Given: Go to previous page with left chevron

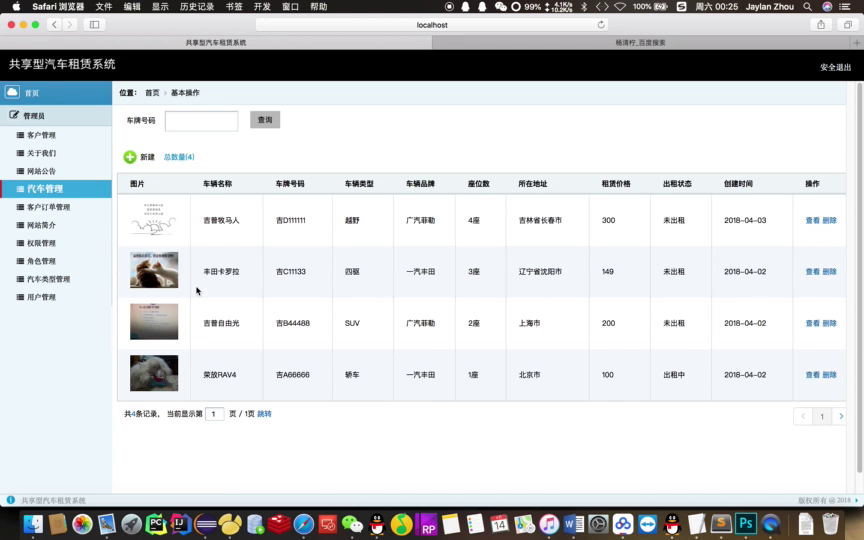Looking at the screenshot, I should [803, 417].
